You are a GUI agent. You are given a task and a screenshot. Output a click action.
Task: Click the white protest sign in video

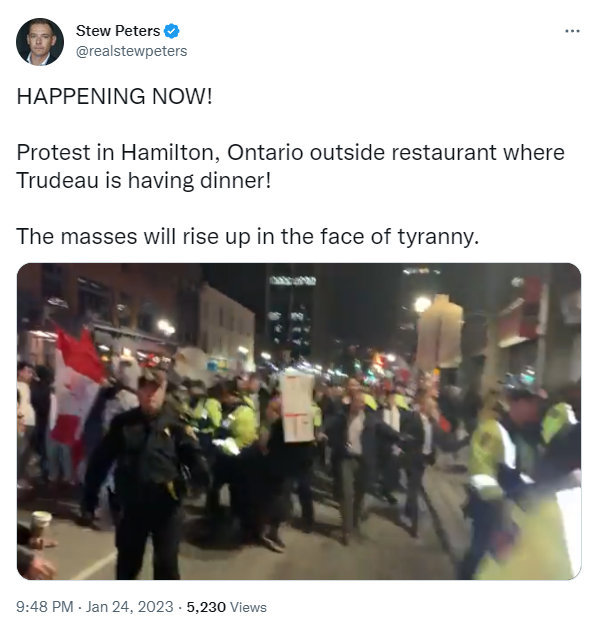[x=297, y=406]
